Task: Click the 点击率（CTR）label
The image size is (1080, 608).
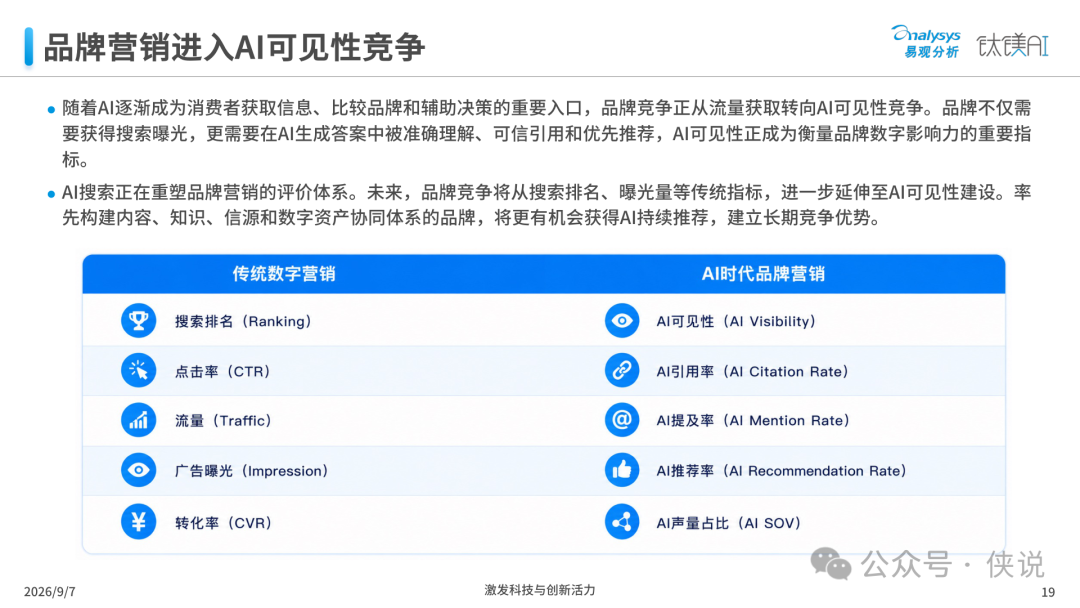Action: point(222,372)
